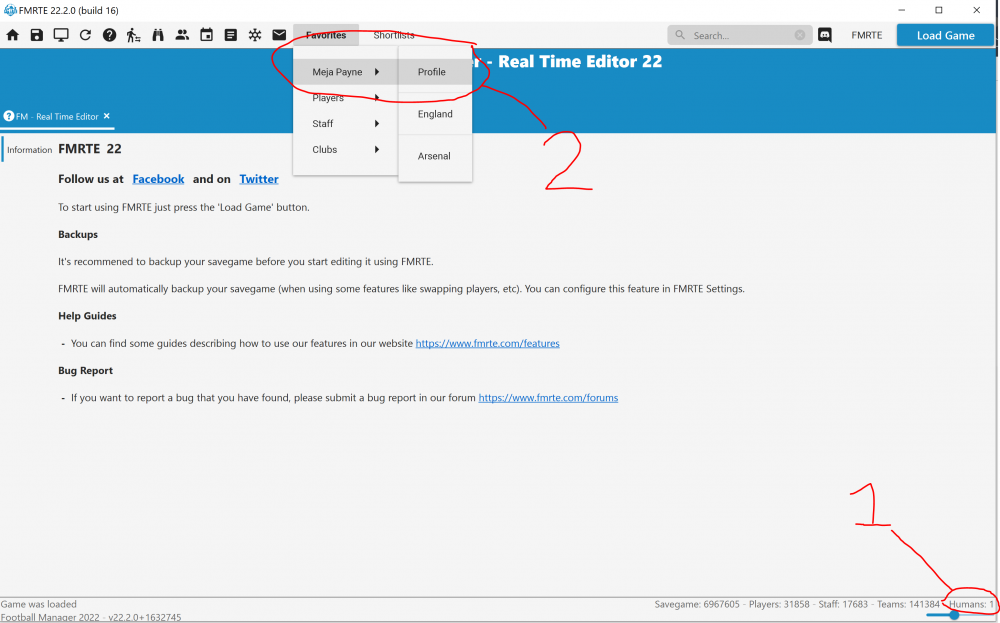Screen dimensions: 1000x623
Task: Click the Backups heading
Action: click(78, 235)
